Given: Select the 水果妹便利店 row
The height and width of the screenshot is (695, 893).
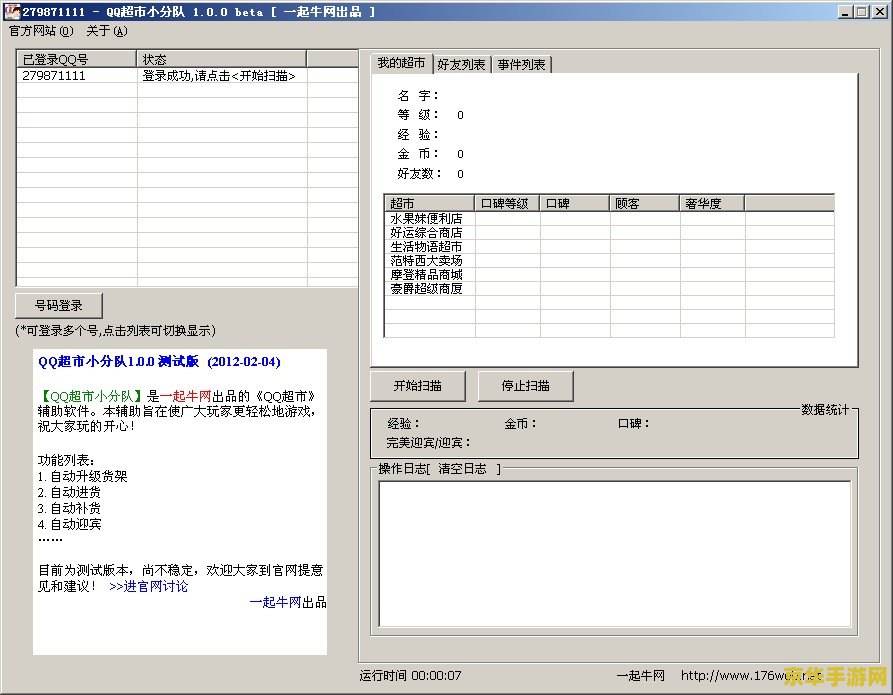Looking at the screenshot, I should pyautogui.click(x=426, y=218).
